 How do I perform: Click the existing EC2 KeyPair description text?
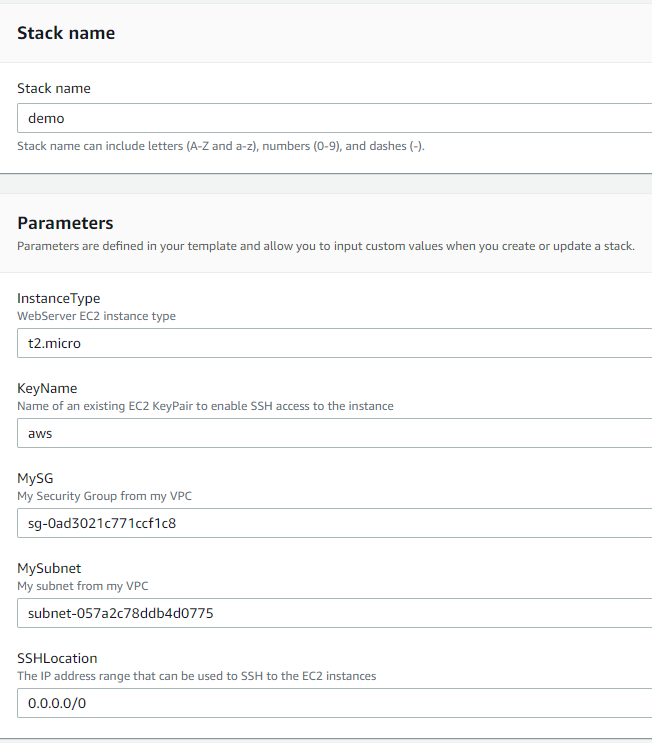[x=206, y=406]
